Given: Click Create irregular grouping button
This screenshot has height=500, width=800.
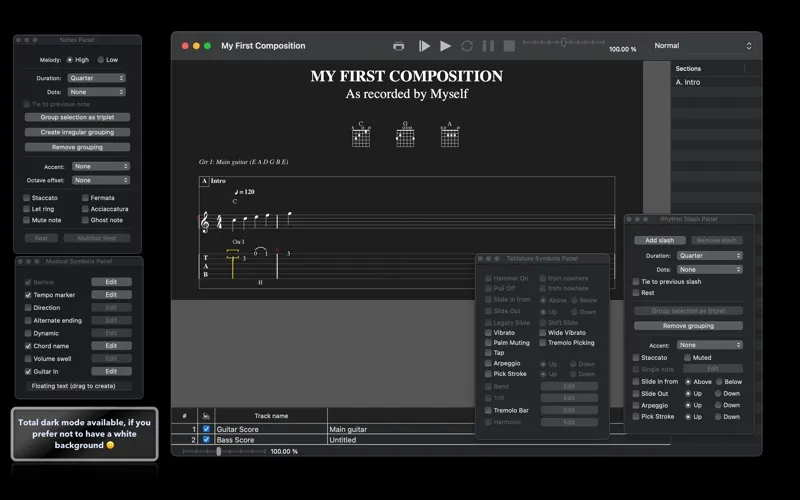Looking at the screenshot, I should (x=77, y=132).
